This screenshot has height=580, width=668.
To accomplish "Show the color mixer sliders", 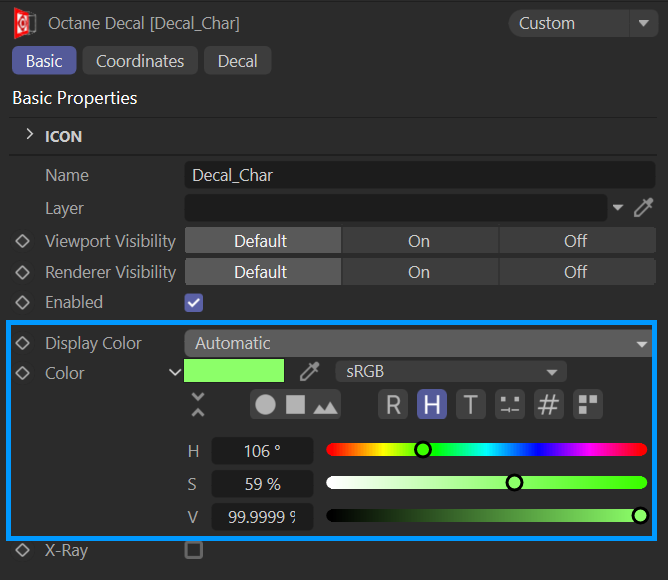I will (510, 404).
